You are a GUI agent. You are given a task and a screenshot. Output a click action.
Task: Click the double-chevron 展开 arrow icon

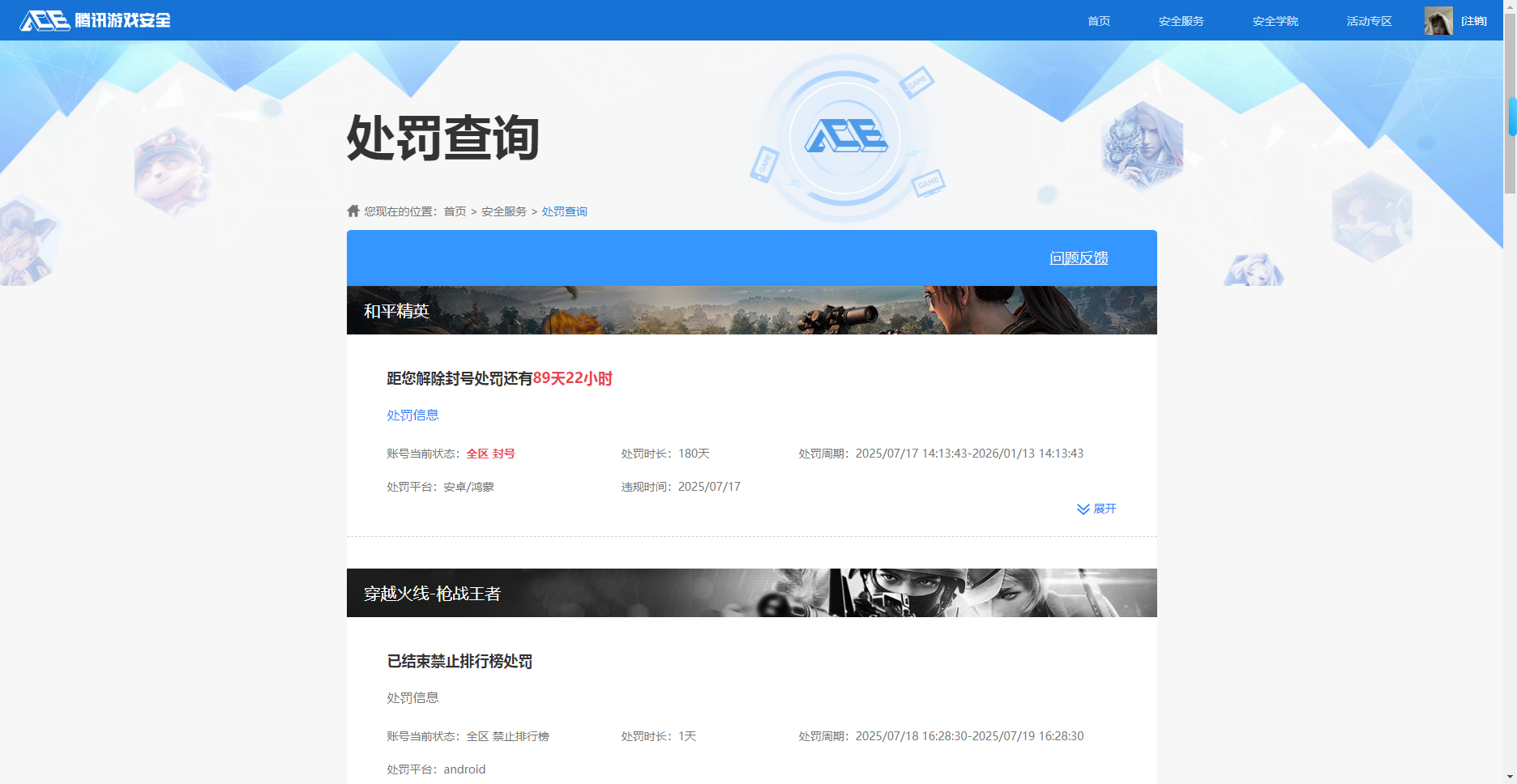tap(1083, 509)
